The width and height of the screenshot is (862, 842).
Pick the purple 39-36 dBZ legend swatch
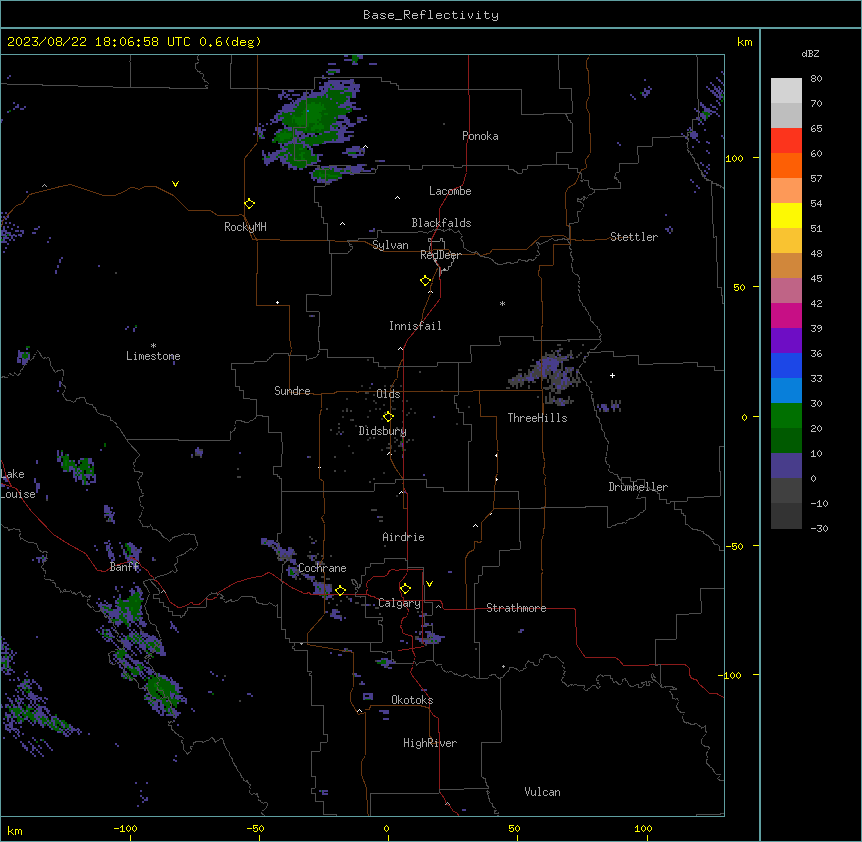point(786,341)
